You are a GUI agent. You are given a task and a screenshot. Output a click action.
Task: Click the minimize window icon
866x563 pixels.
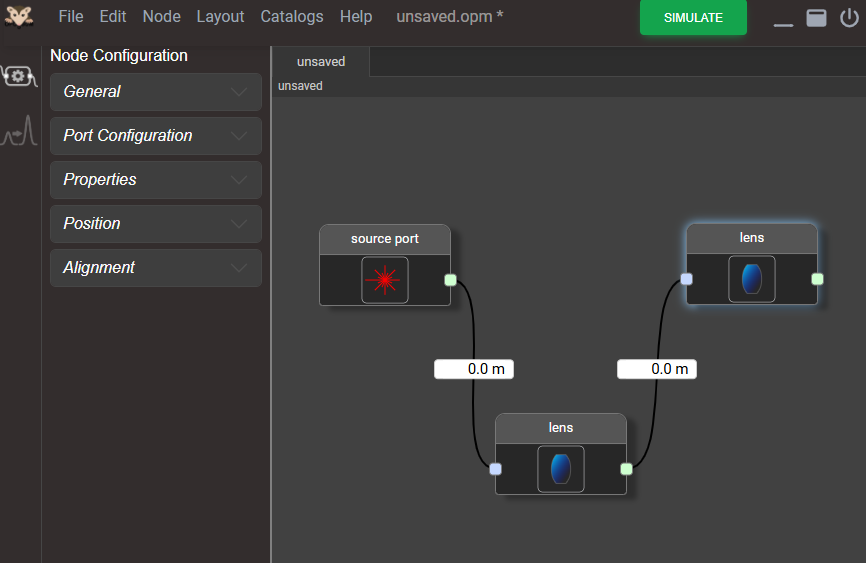point(783,24)
